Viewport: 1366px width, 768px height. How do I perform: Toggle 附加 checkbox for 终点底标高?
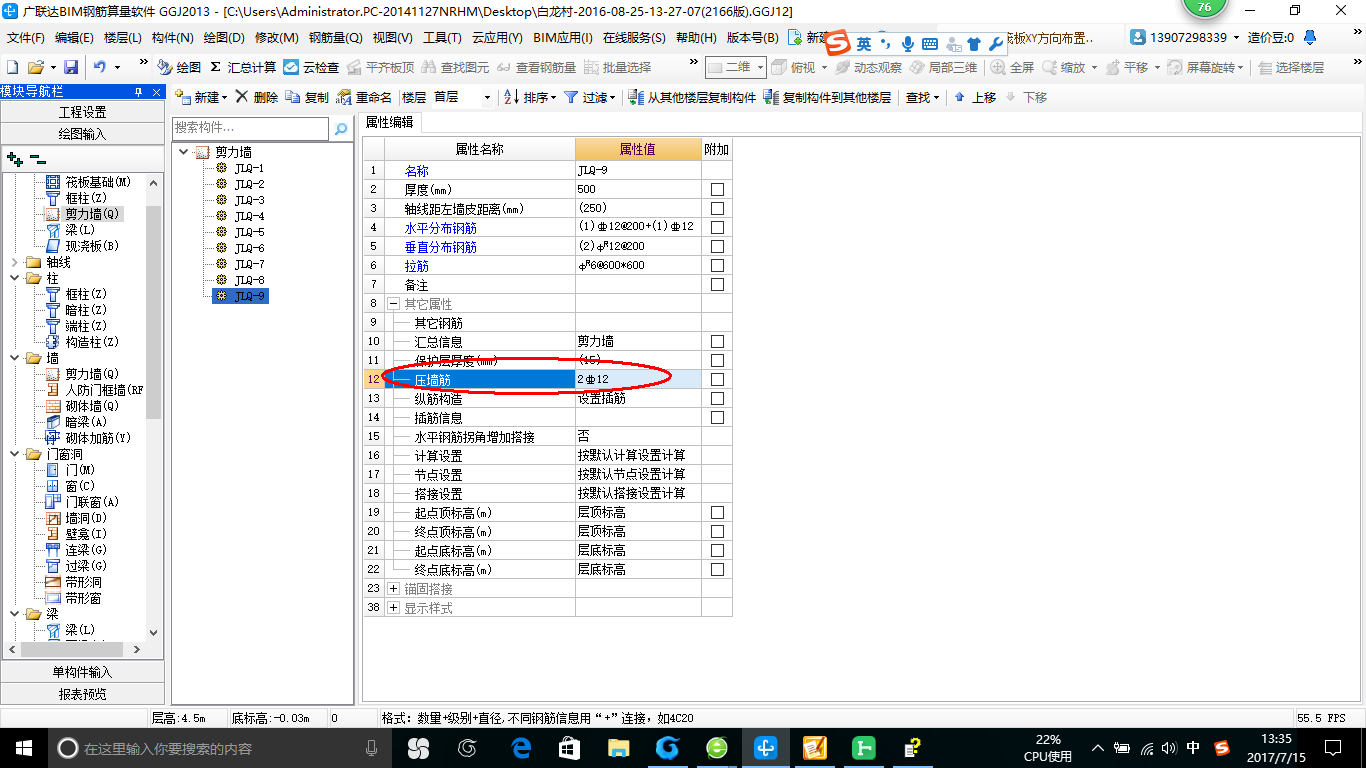[717, 570]
